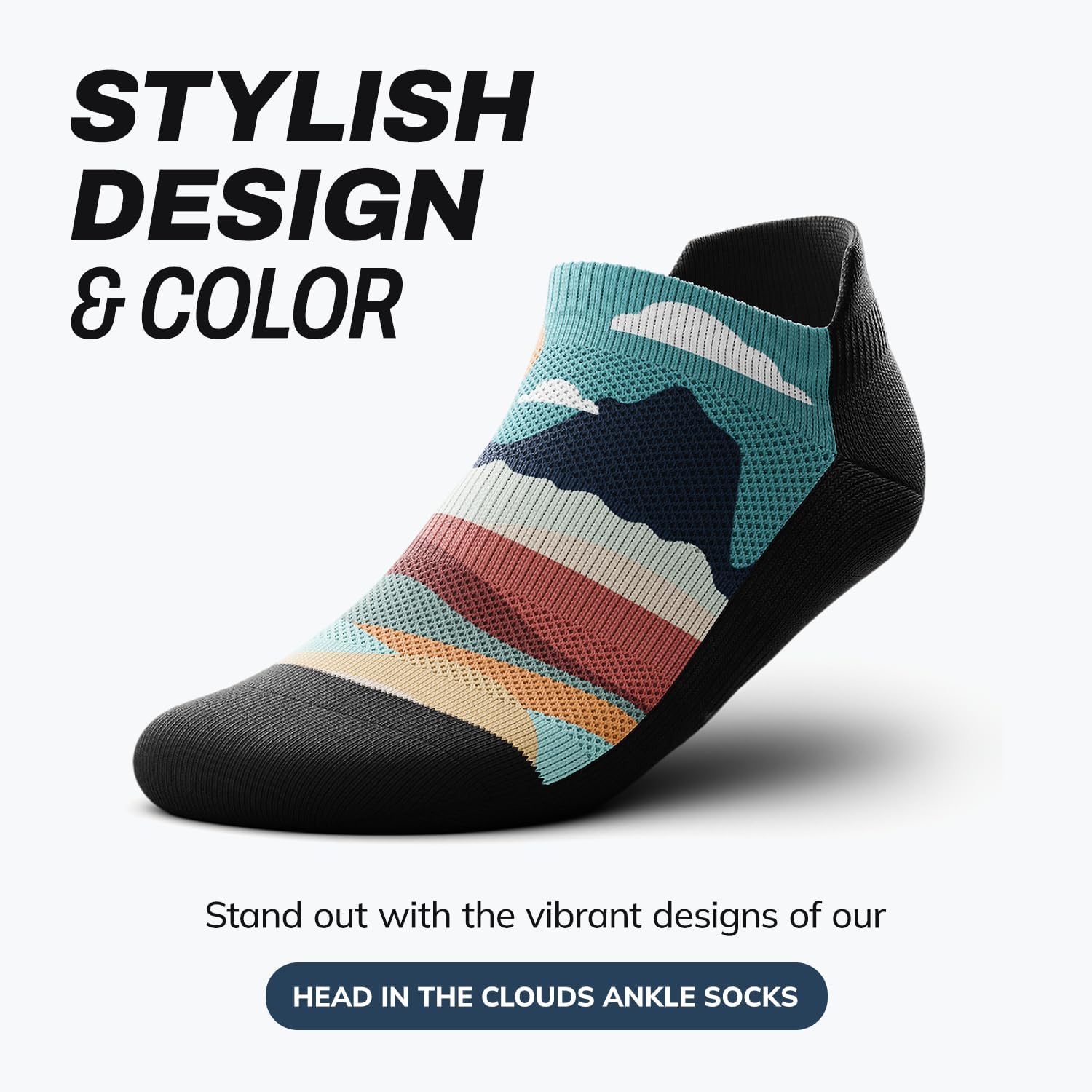Click the DESIGN heading word
Screen dimensions: 1092x1092
pos(277,206)
